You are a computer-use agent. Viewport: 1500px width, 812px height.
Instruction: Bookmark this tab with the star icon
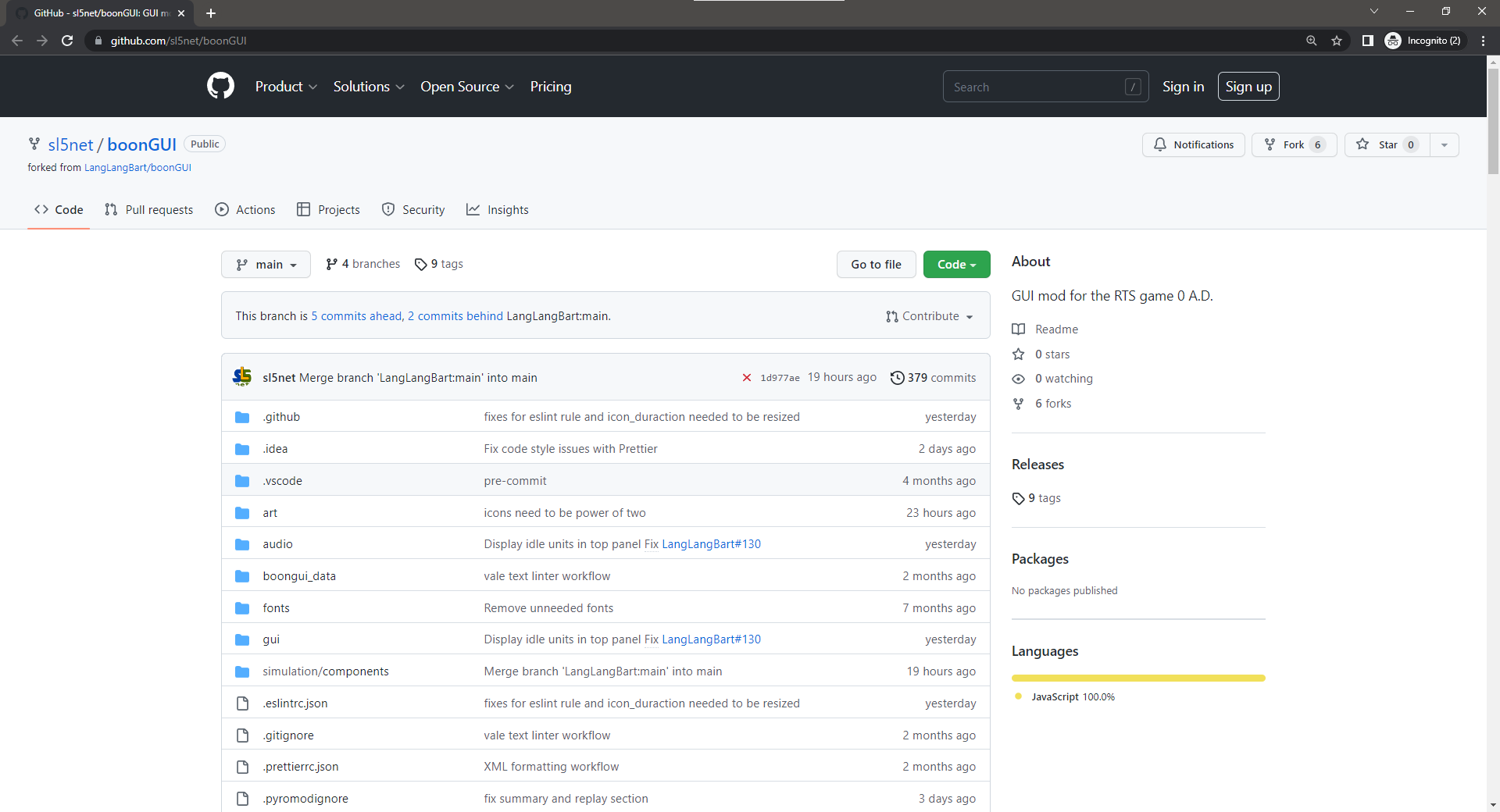click(x=1337, y=41)
